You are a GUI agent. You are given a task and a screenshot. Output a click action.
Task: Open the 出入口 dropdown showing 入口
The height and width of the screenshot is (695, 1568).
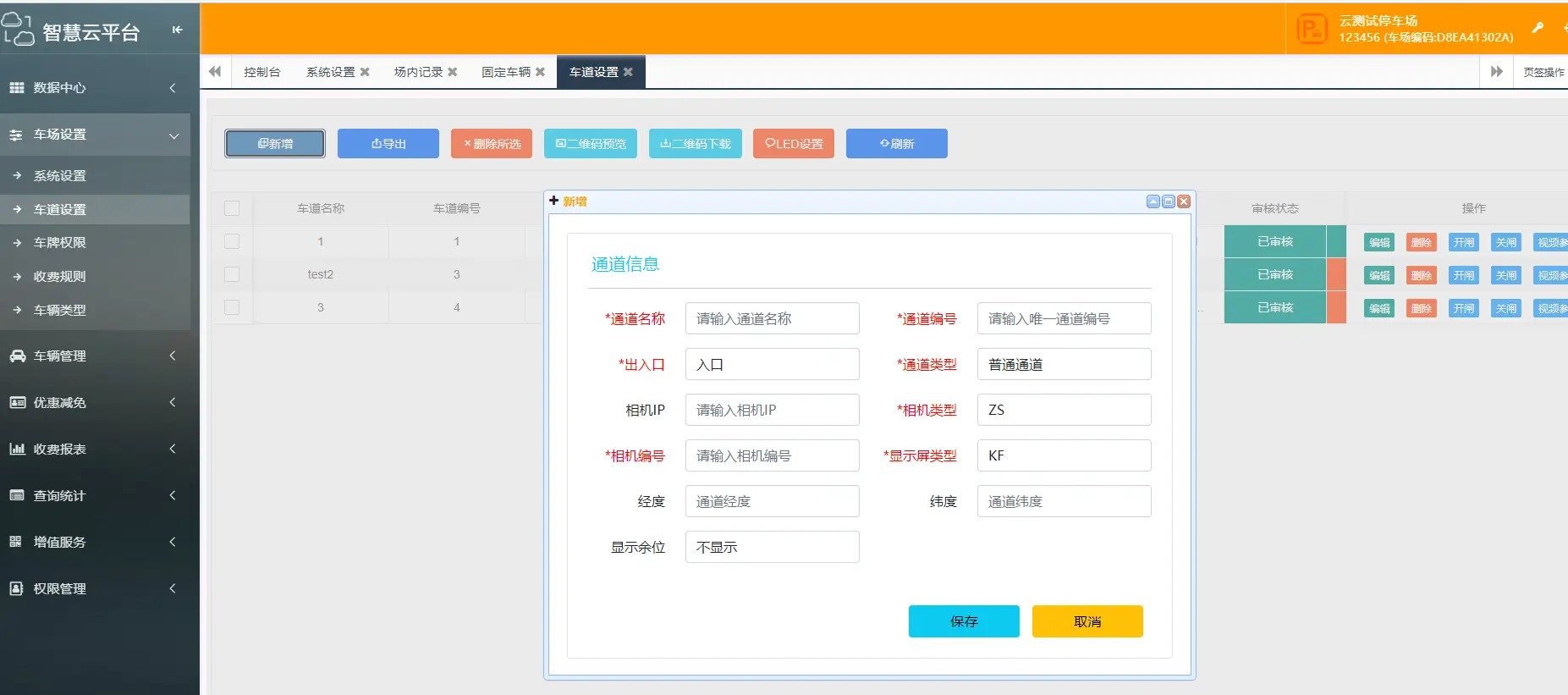point(772,365)
